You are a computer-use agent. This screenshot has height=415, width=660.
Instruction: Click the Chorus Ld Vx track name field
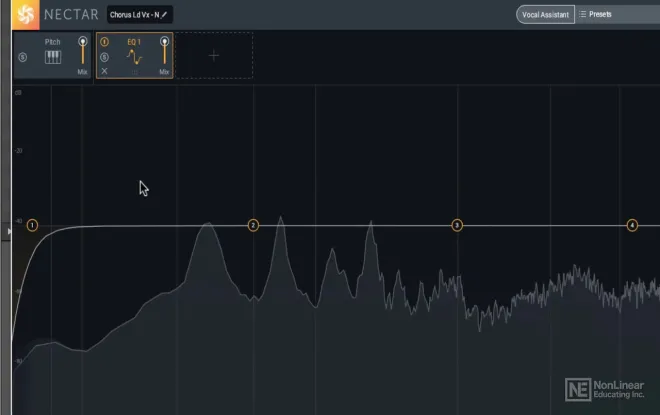[x=134, y=14]
